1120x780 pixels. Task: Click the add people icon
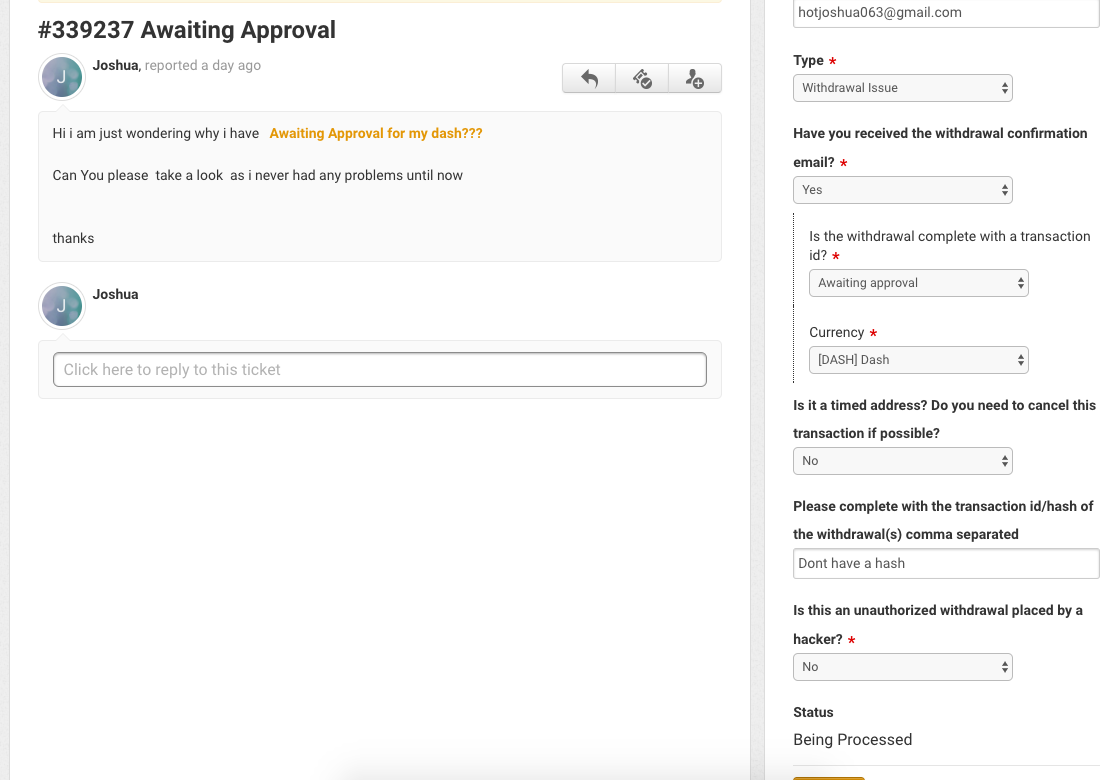pos(695,79)
